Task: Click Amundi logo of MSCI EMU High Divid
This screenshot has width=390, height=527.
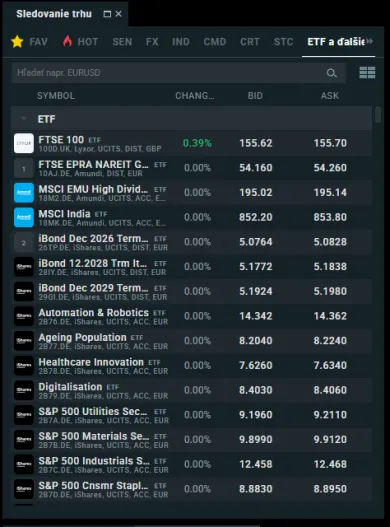Action: 24,193
